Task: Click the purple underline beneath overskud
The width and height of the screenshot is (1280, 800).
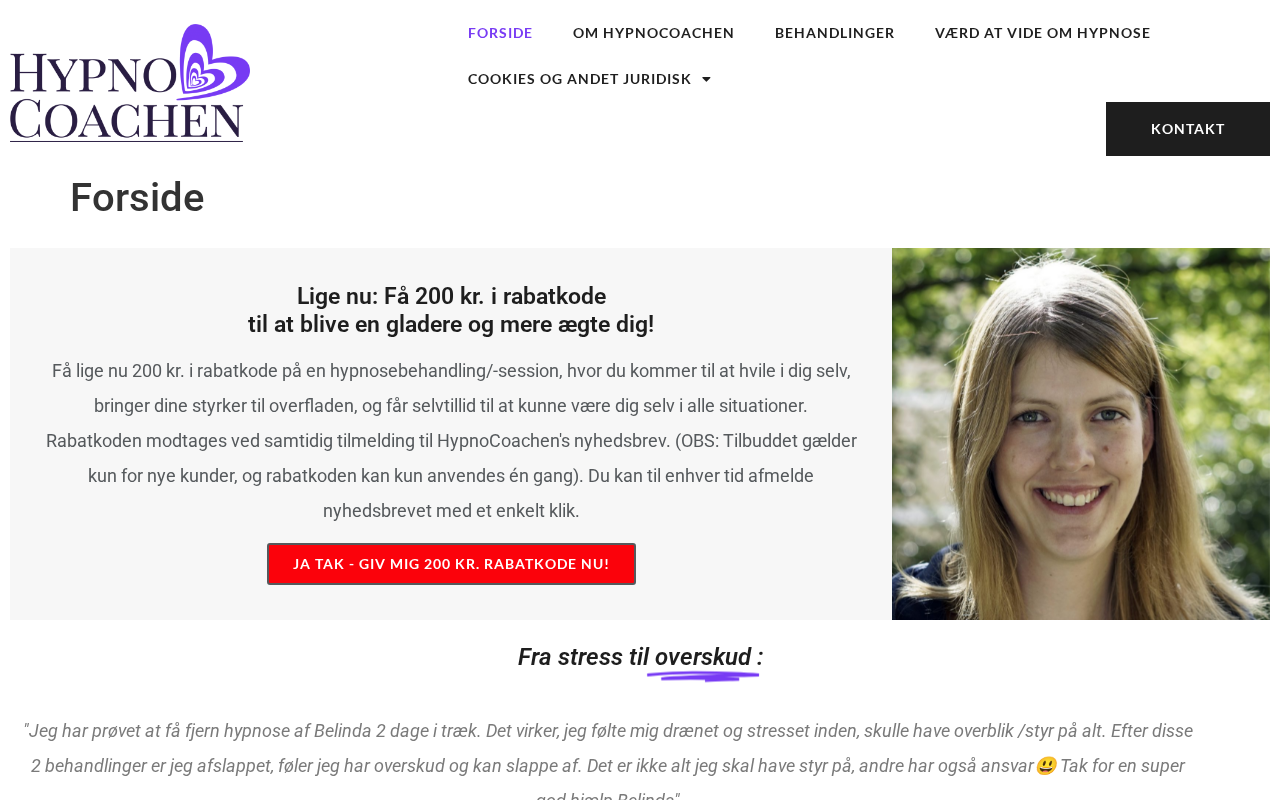Action: point(703,677)
